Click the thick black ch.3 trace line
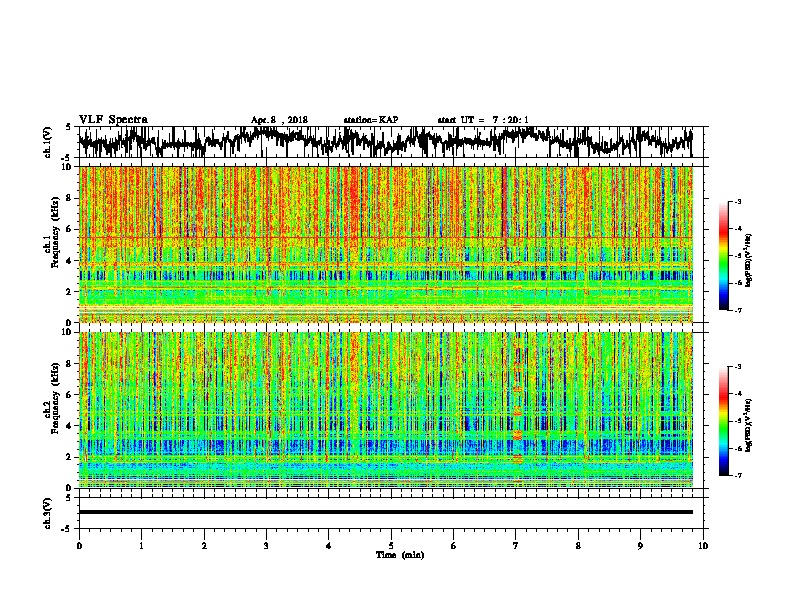This screenshot has height=612, width=792. 386,512
